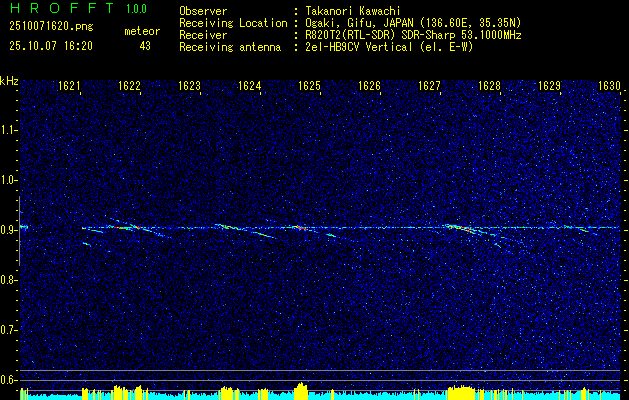Click the 1629 time marker
This screenshot has width=629, height=400.
pyautogui.click(x=549, y=85)
